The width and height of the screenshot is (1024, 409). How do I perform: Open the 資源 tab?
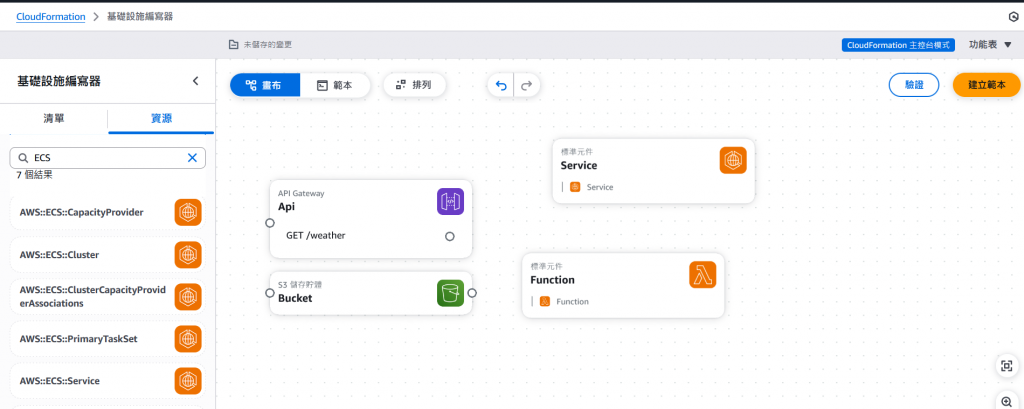tap(161, 118)
